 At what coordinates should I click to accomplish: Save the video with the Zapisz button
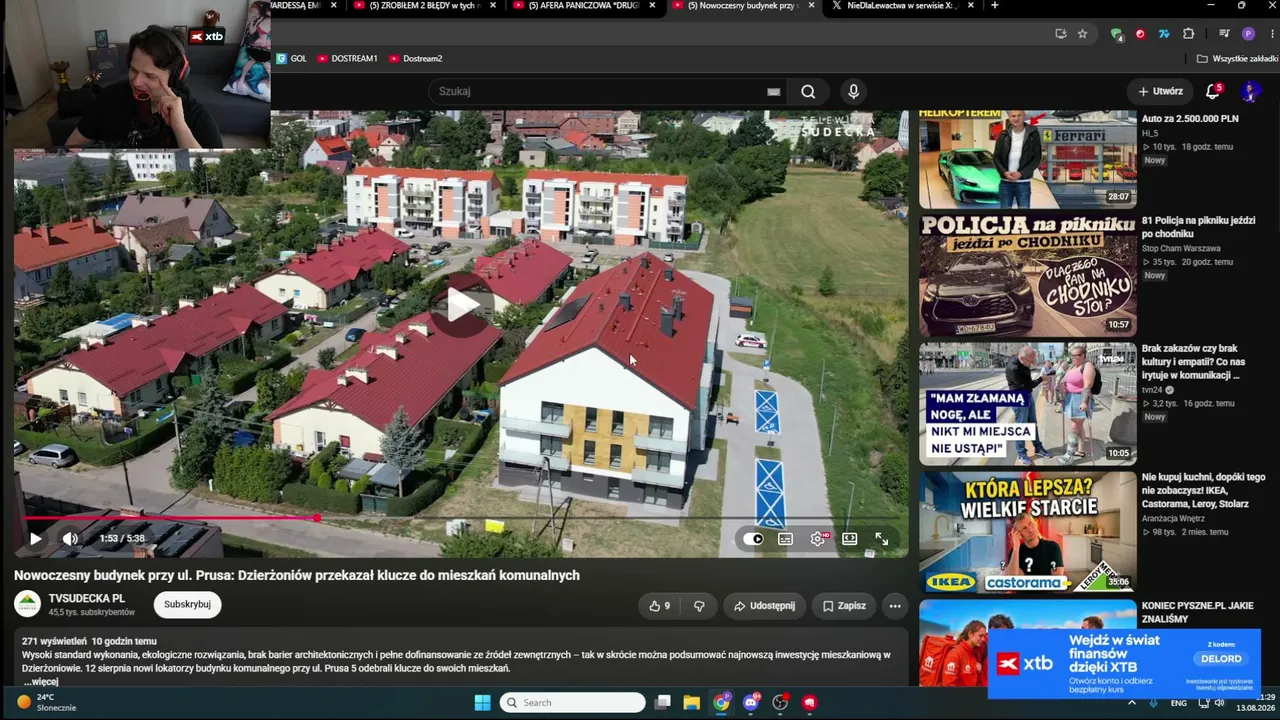coord(844,605)
